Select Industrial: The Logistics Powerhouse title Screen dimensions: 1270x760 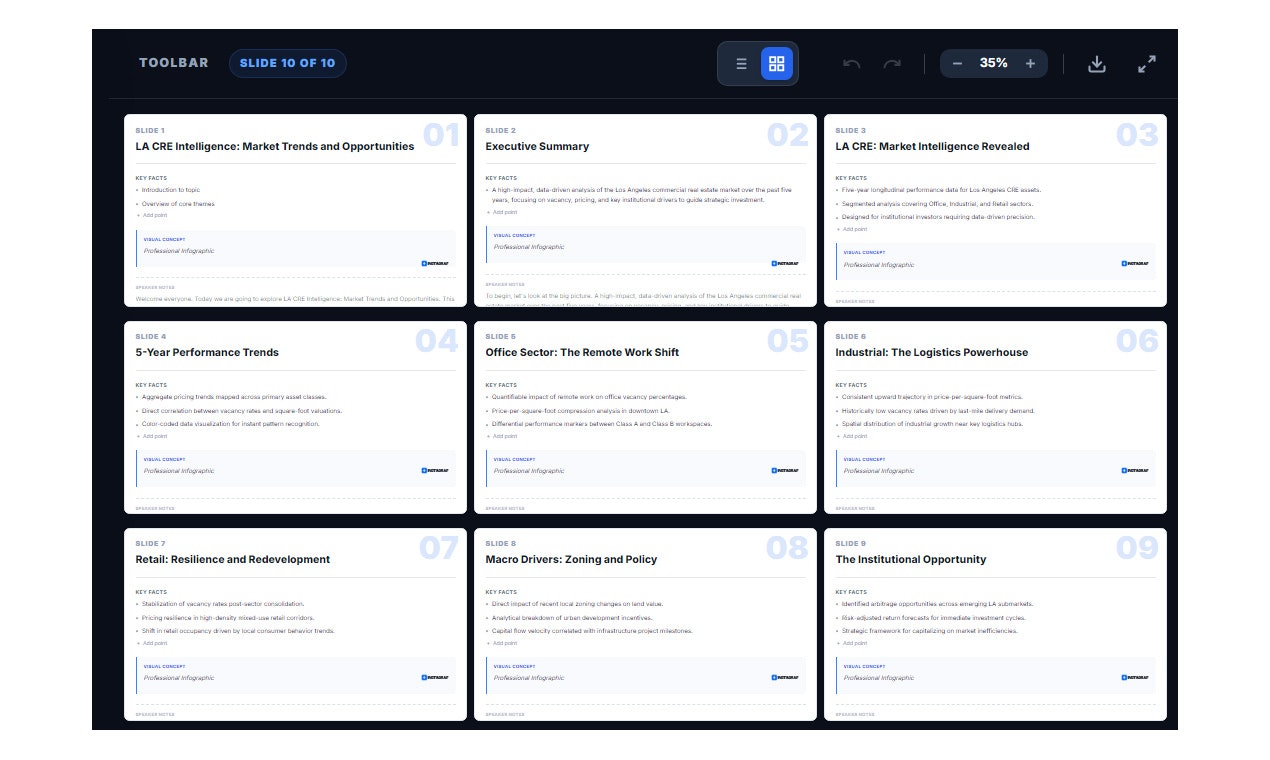tap(931, 352)
